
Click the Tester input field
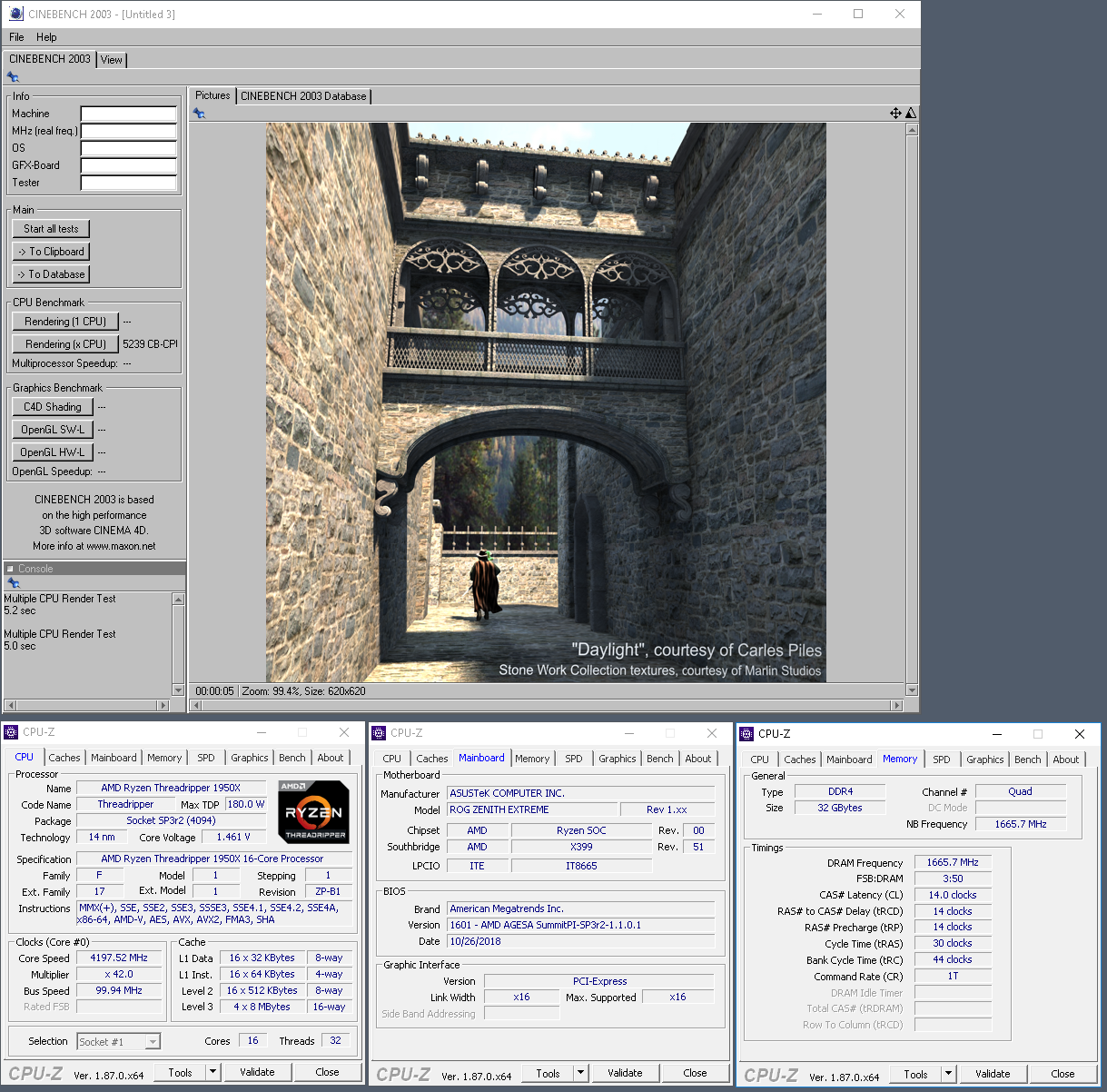point(129,183)
